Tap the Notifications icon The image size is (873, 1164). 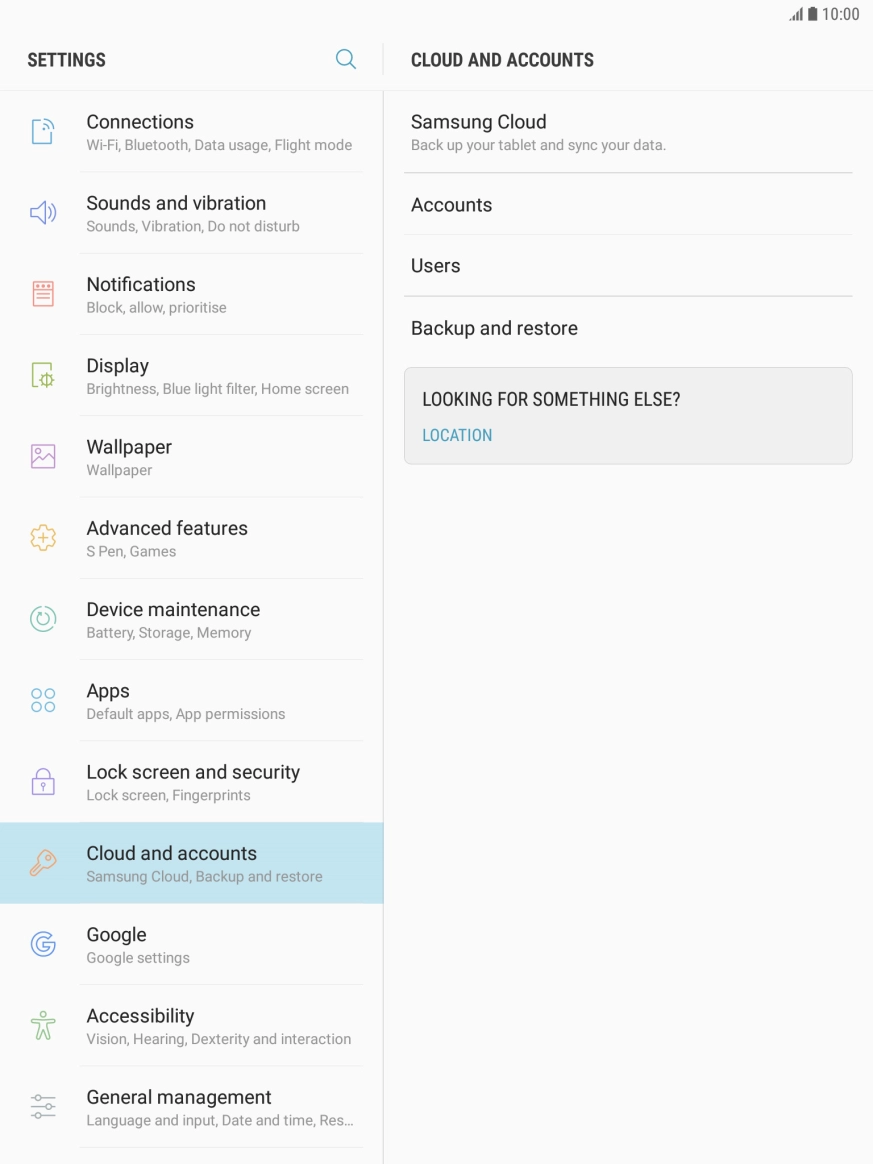pos(43,294)
